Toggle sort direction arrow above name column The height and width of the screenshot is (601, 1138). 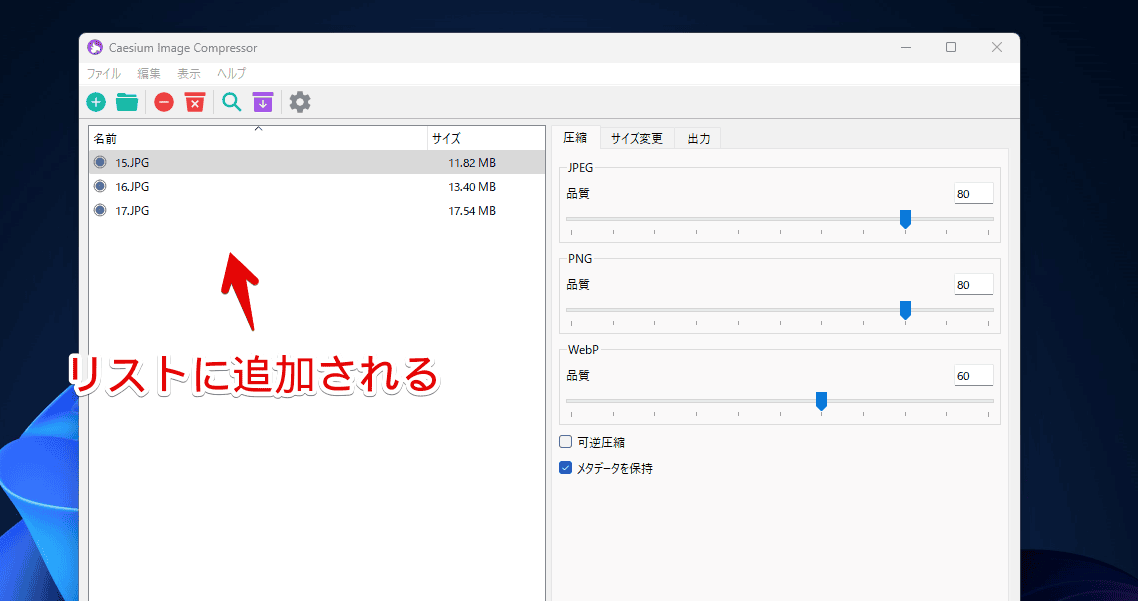click(258, 128)
